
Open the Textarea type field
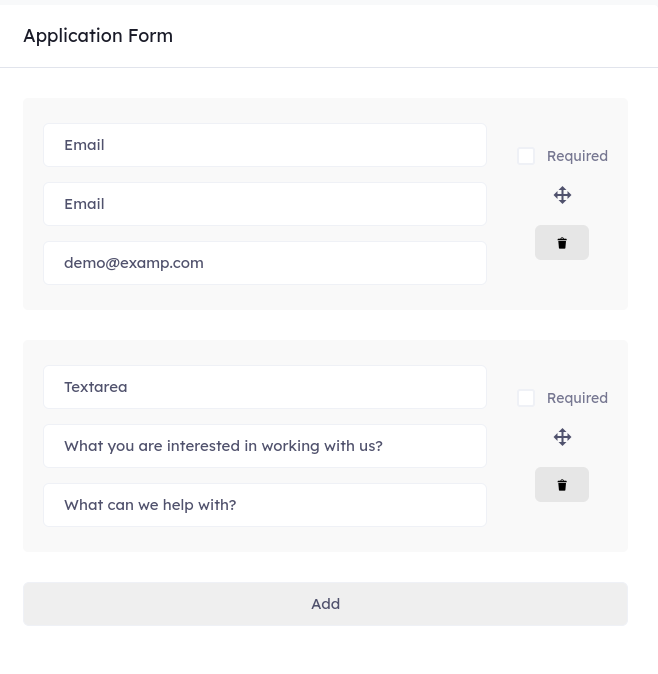pyautogui.click(x=265, y=387)
